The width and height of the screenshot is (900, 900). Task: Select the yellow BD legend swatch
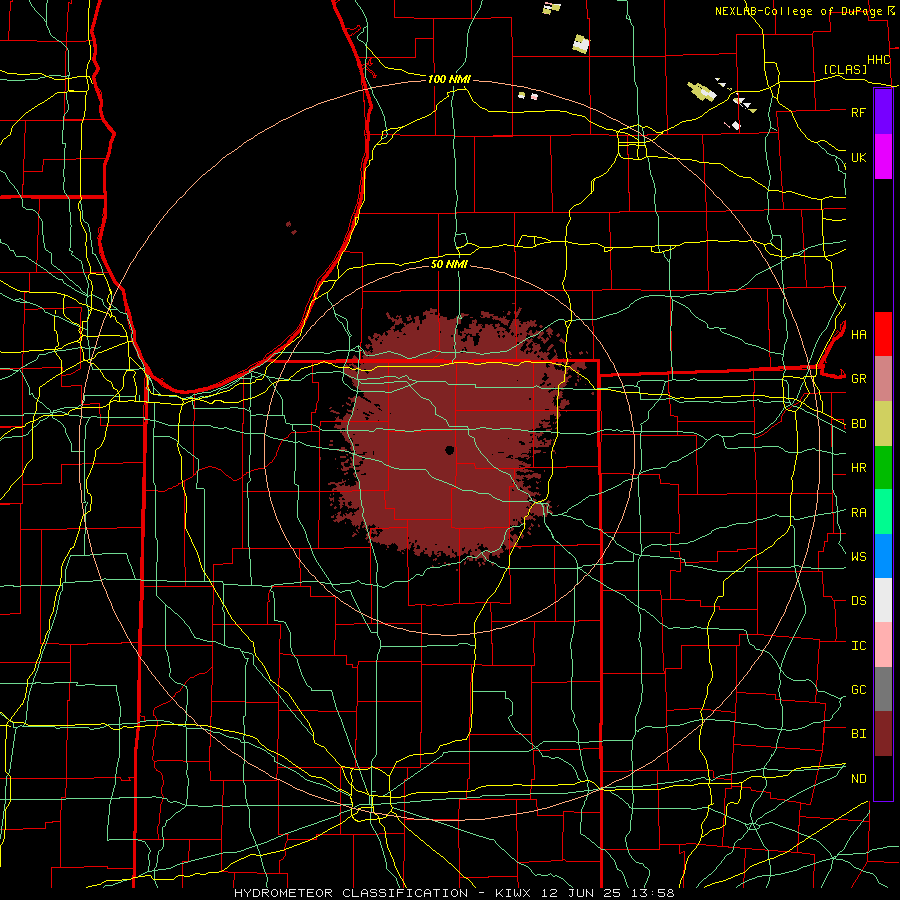click(x=883, y=424)
